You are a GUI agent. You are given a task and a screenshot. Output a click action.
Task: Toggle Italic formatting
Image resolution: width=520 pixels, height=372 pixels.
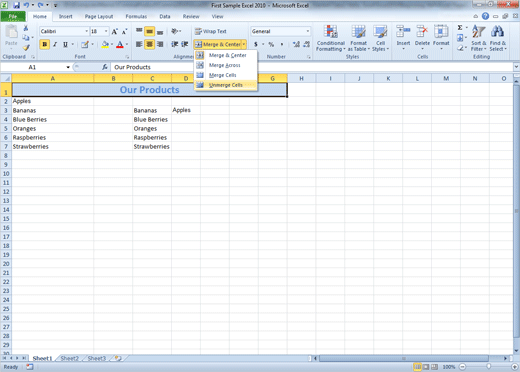55,44
